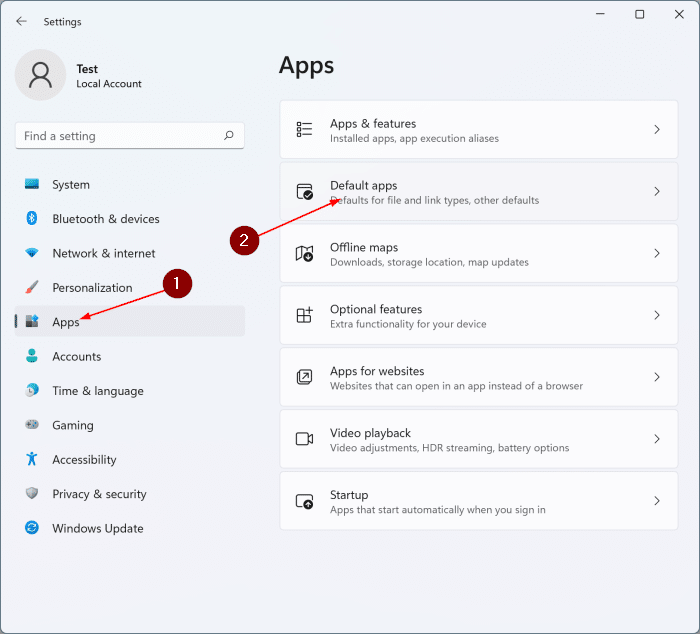Viewport: 700px width, 634px height.
Task: Click the System monitor icon in sidebar
Action: (32, 184)
